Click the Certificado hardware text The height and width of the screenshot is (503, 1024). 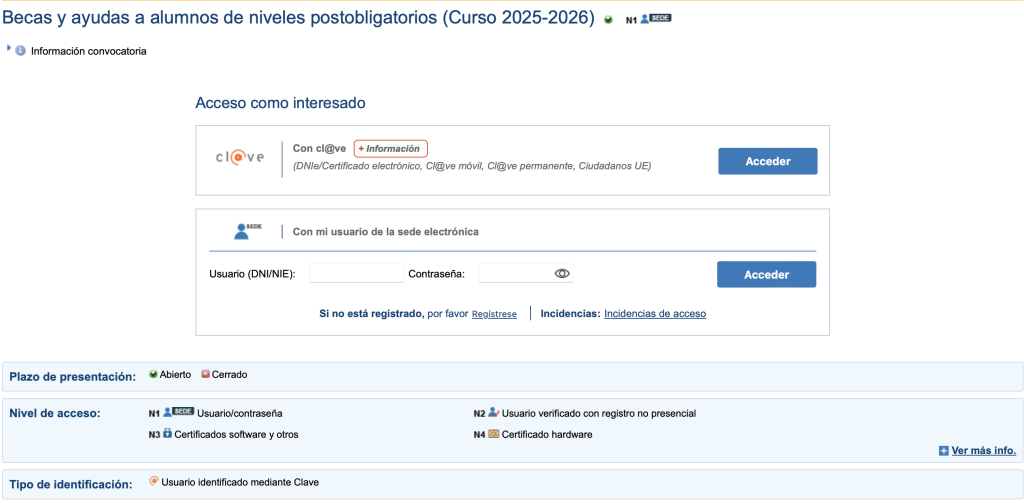click(x=547, y=434)
